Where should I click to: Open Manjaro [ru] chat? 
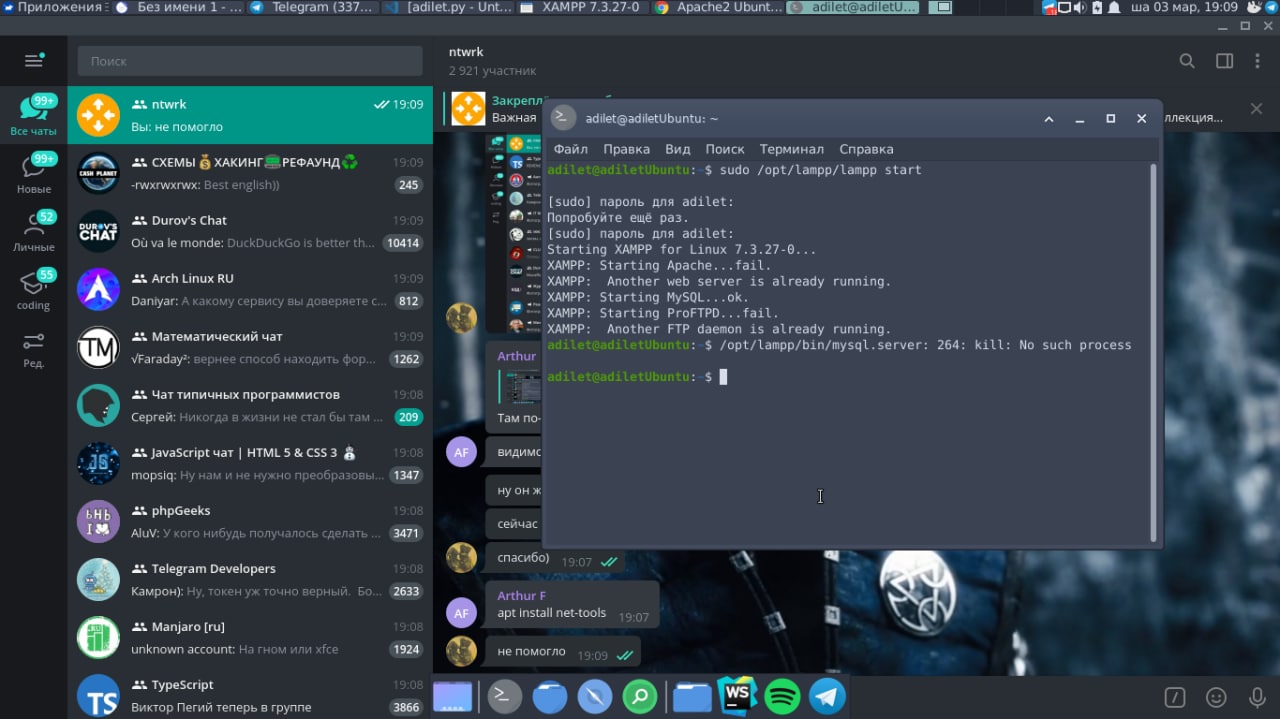pos(250,637)
